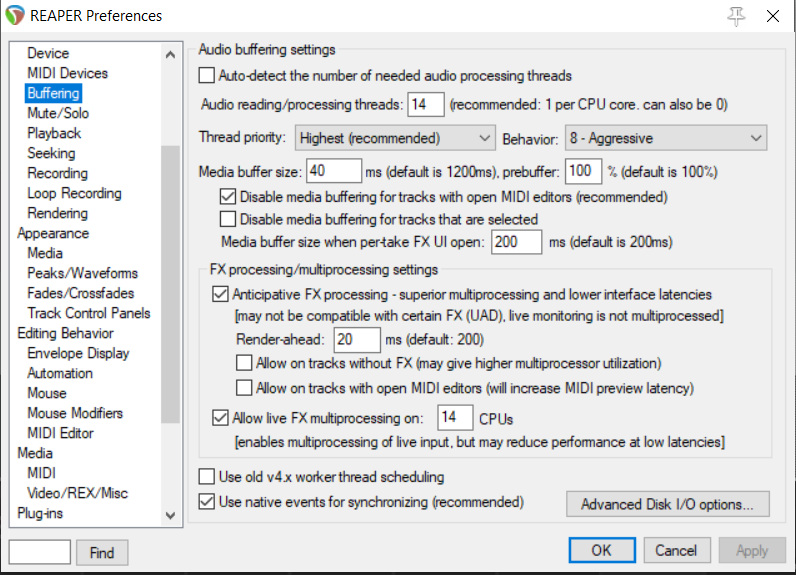Click the Find button
The width and height of the screenshot is (796, 575).
102,552
